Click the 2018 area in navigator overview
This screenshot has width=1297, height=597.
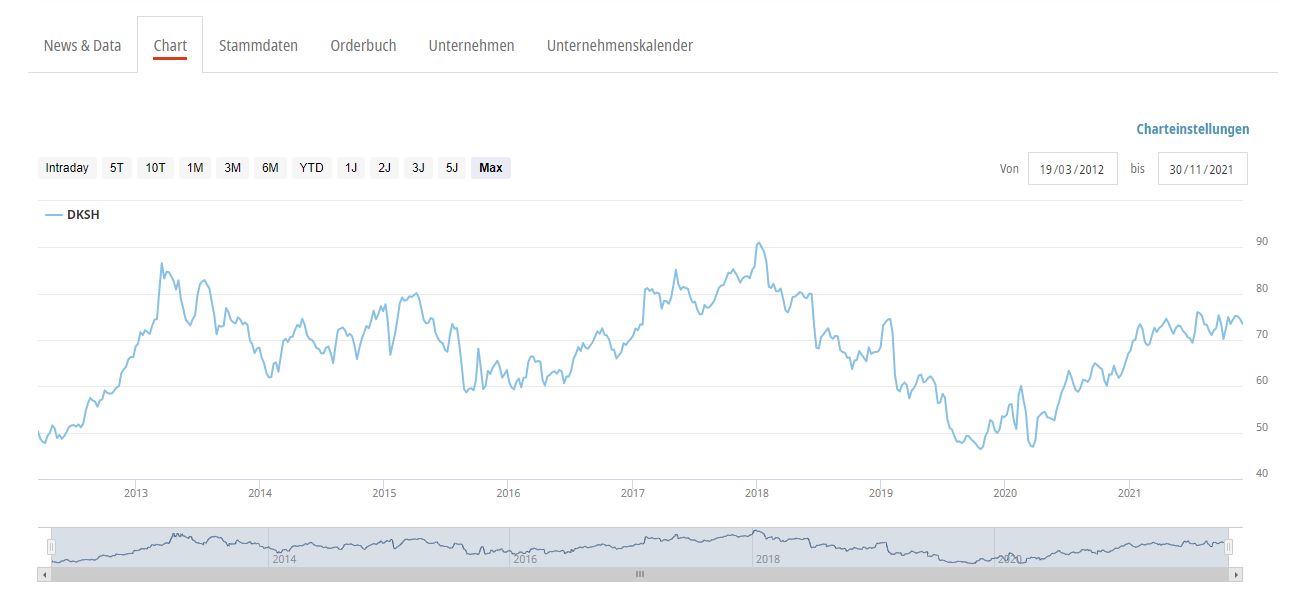(767, 548)
